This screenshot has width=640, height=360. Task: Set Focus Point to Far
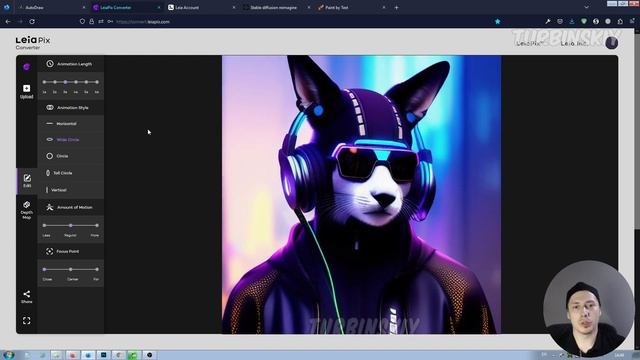(x=97, y=269)
